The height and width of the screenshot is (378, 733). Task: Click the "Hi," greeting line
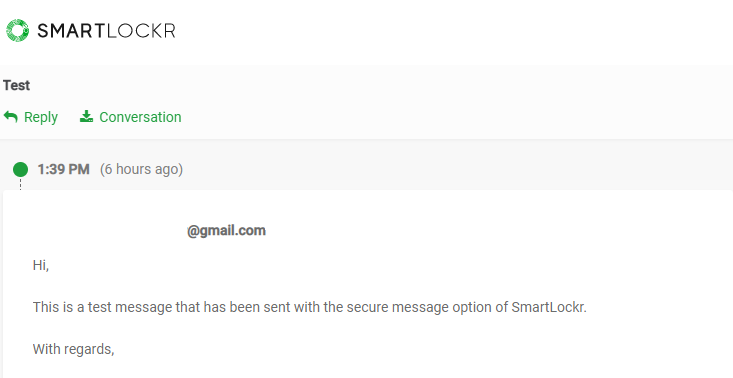pos(41,265)
